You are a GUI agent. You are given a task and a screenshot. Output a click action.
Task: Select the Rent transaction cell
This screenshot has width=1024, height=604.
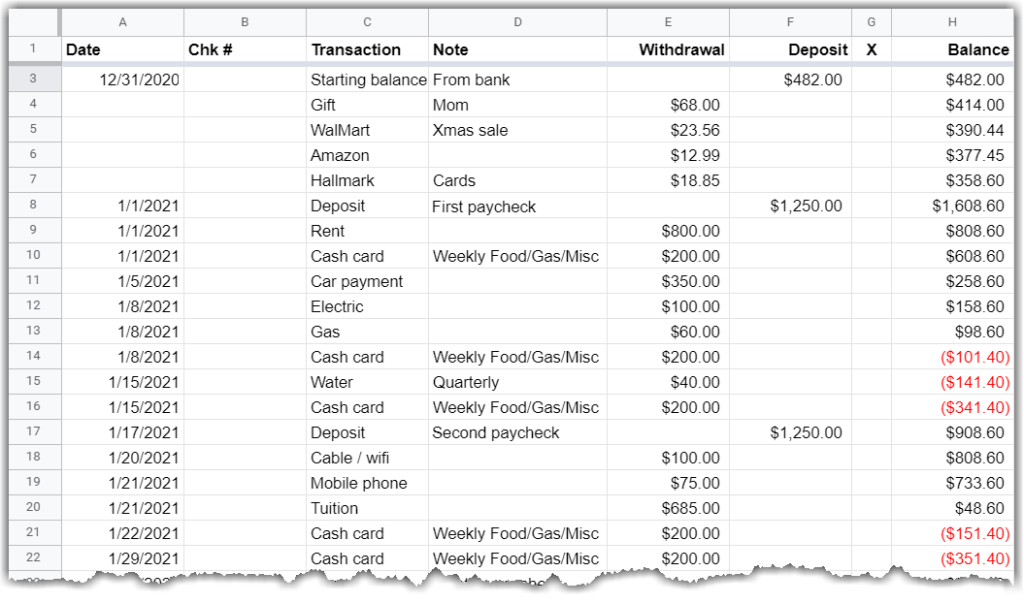pos(367,231)
